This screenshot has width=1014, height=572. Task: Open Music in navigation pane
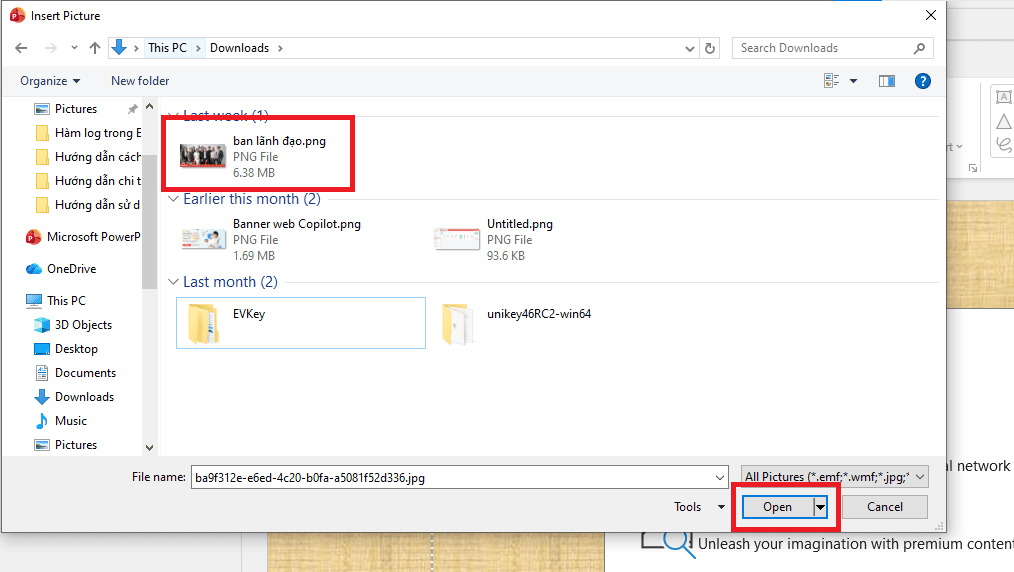tap(61, 421)
